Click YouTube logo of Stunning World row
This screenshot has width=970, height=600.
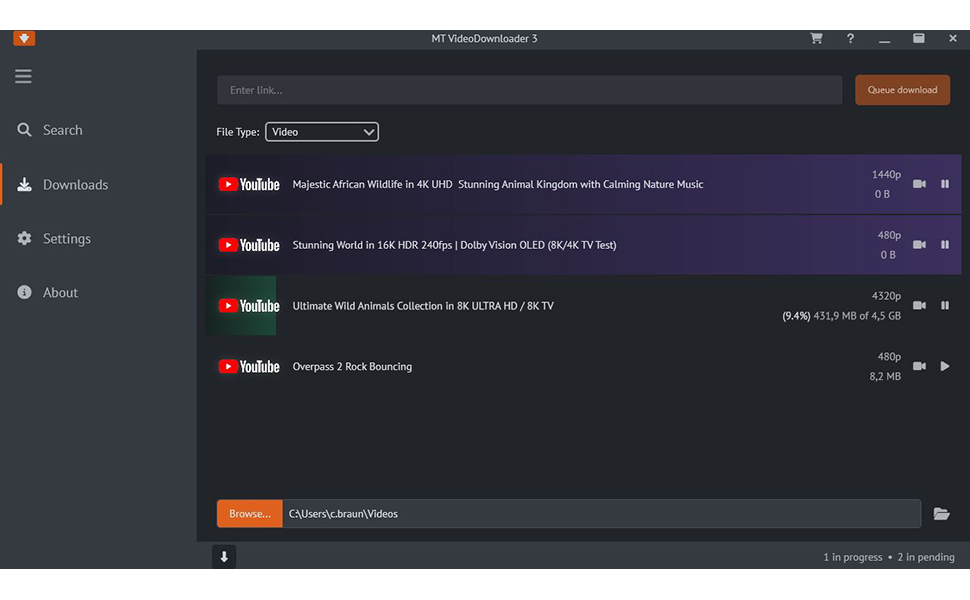coord(249,245)
